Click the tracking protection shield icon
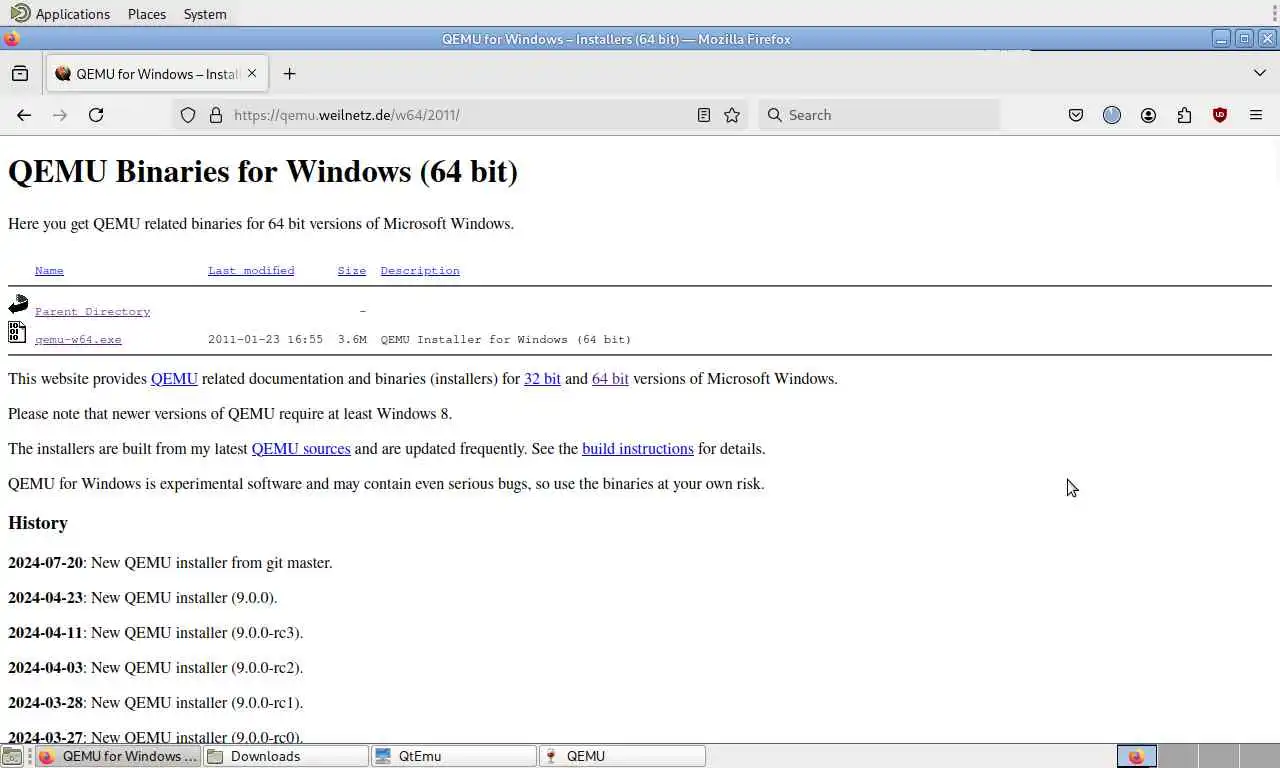The image size is (1280, 768). (188, 115)
